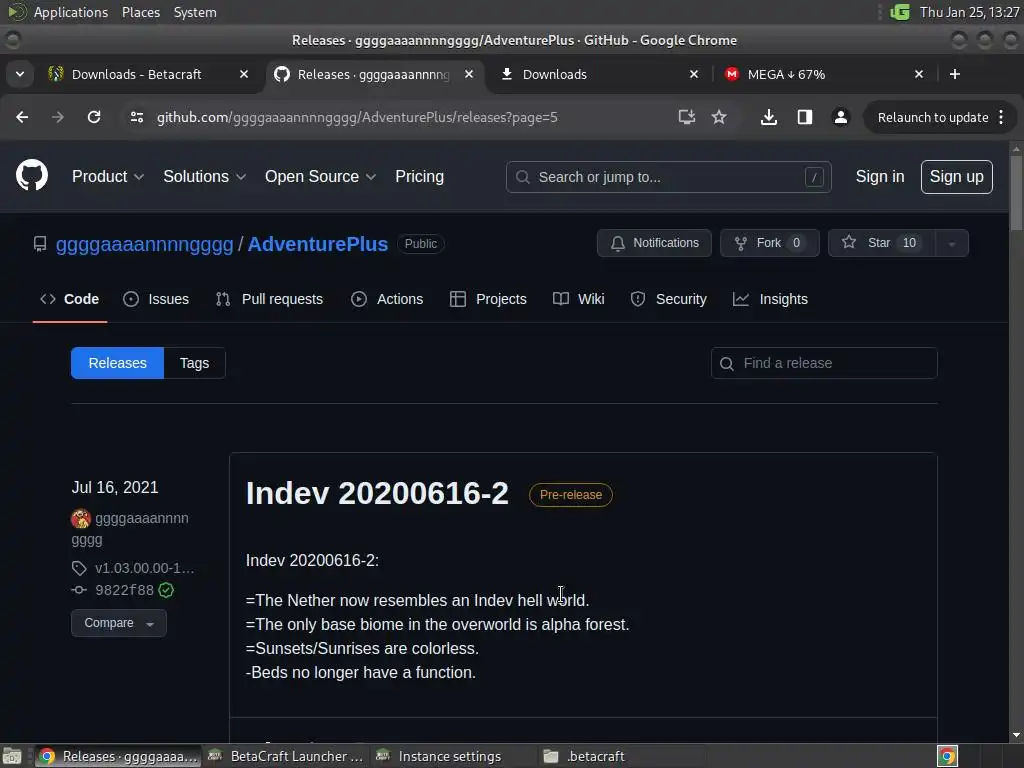Click the install app icon in address bar
The width and height of the screenshot is (1024, 768).
click(x=686, y=117)
